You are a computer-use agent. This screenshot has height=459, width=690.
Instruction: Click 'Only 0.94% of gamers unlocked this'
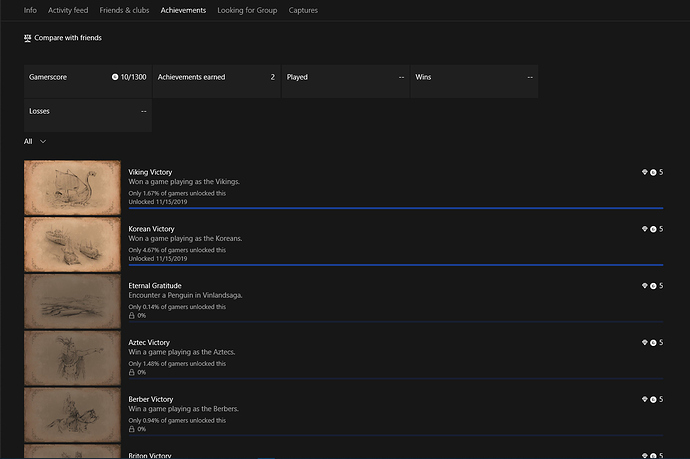pos(177,420)
